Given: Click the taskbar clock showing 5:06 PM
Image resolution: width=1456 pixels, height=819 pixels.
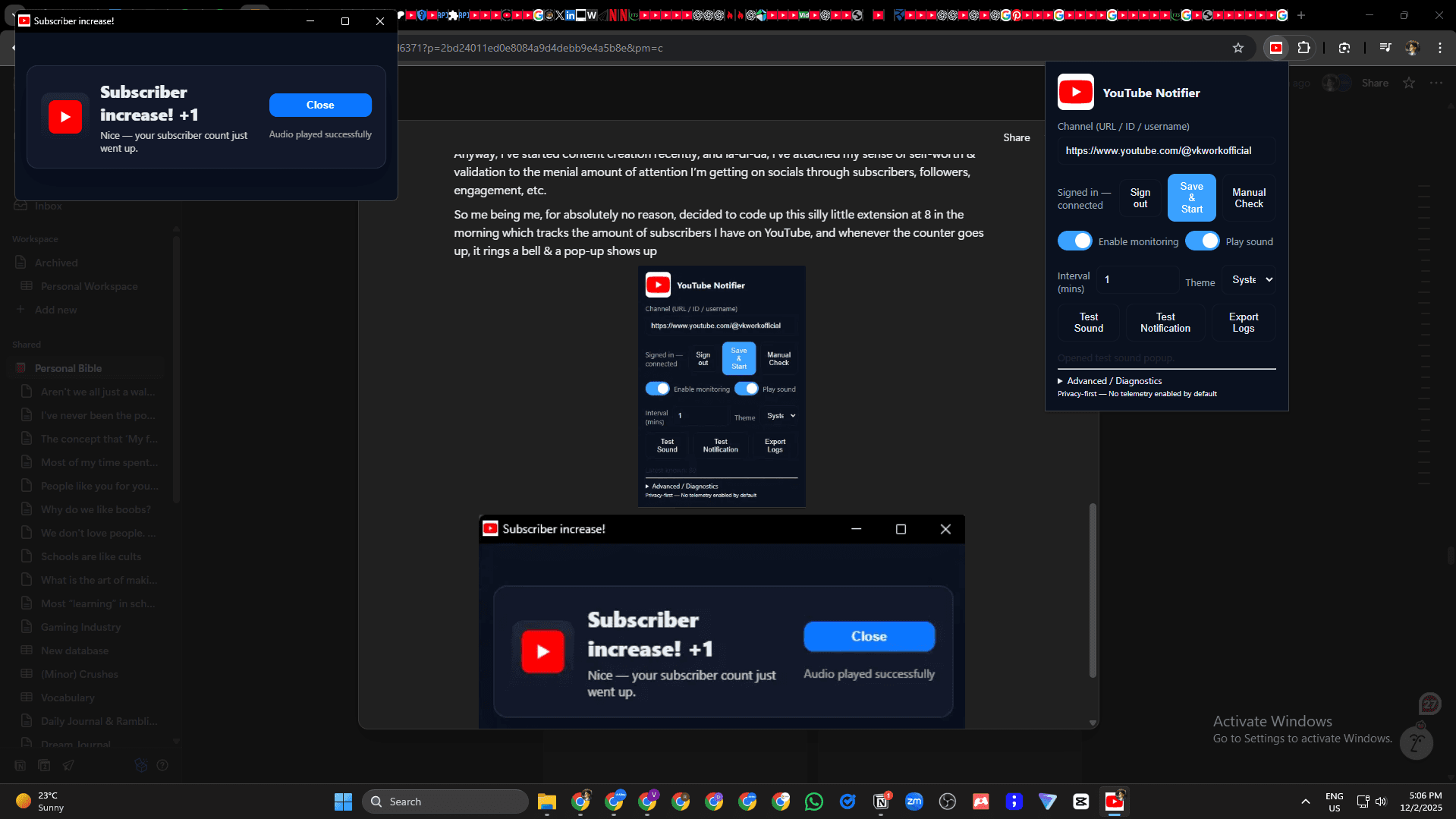Looking at the screenshot, I should pos(1420,802).
